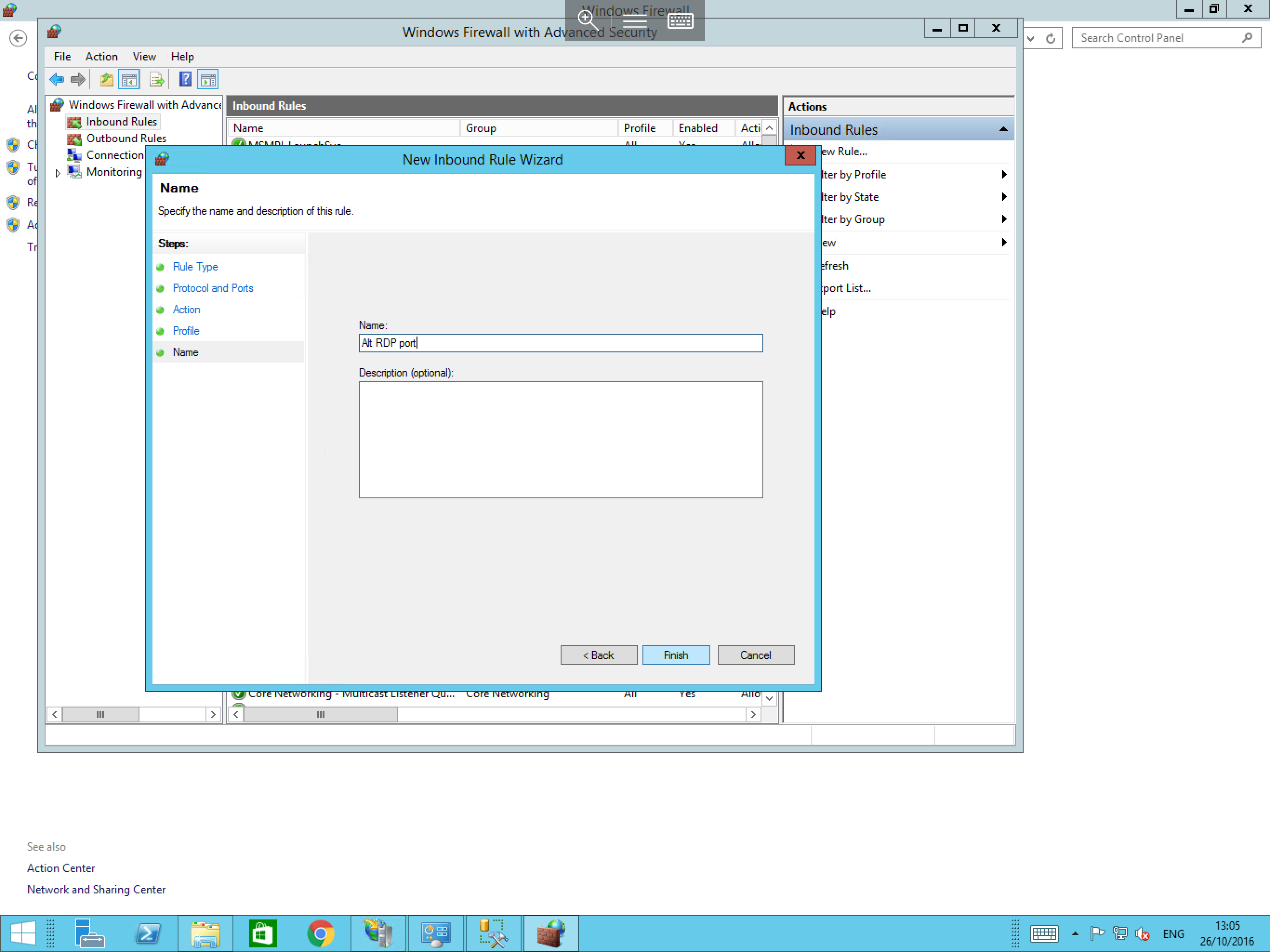
Task: Expand the View submenu arrow in Actions
Action: (1004, 242)
